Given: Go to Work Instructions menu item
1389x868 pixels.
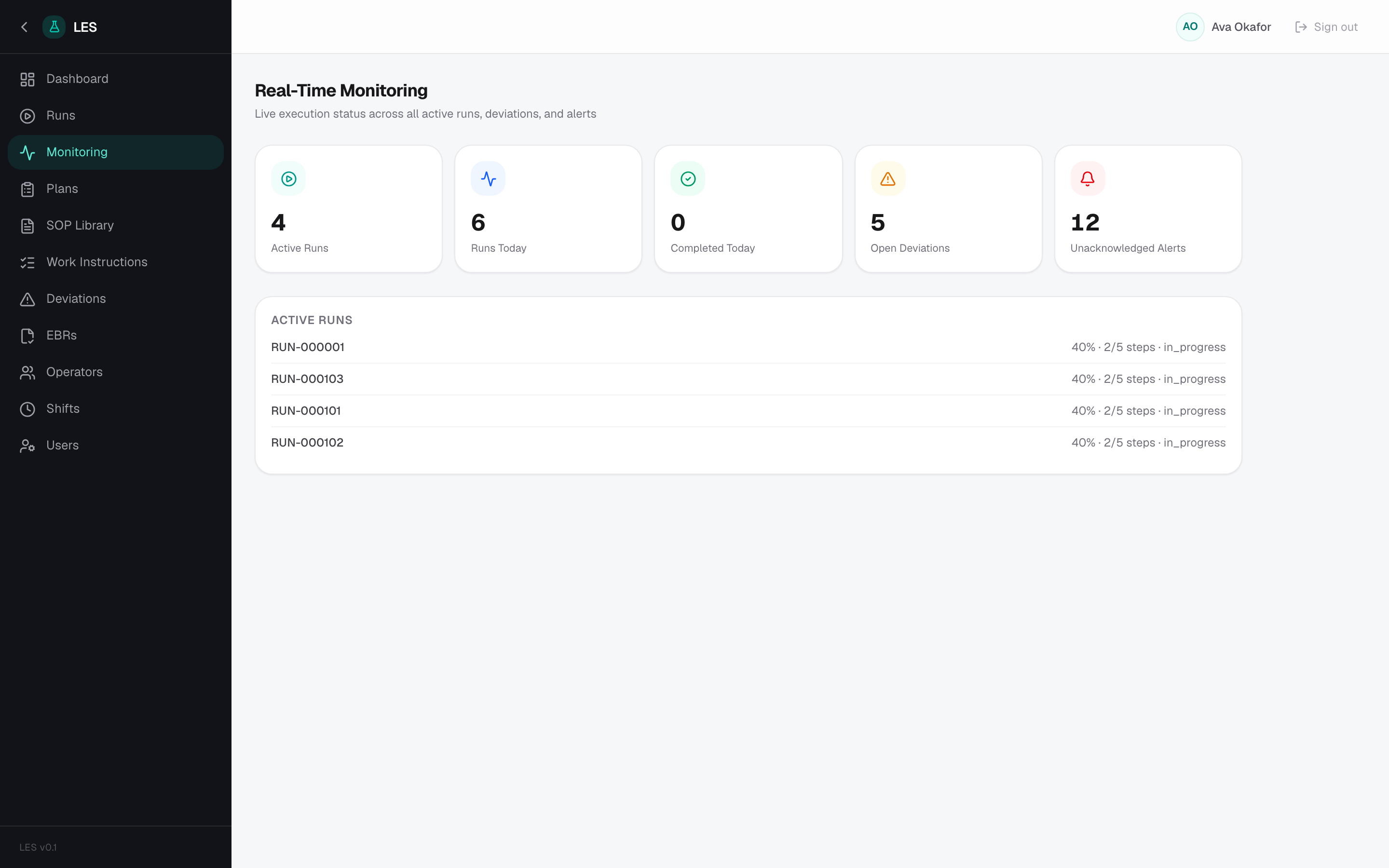Looking at the screenshot, I should tap(115, 262).
